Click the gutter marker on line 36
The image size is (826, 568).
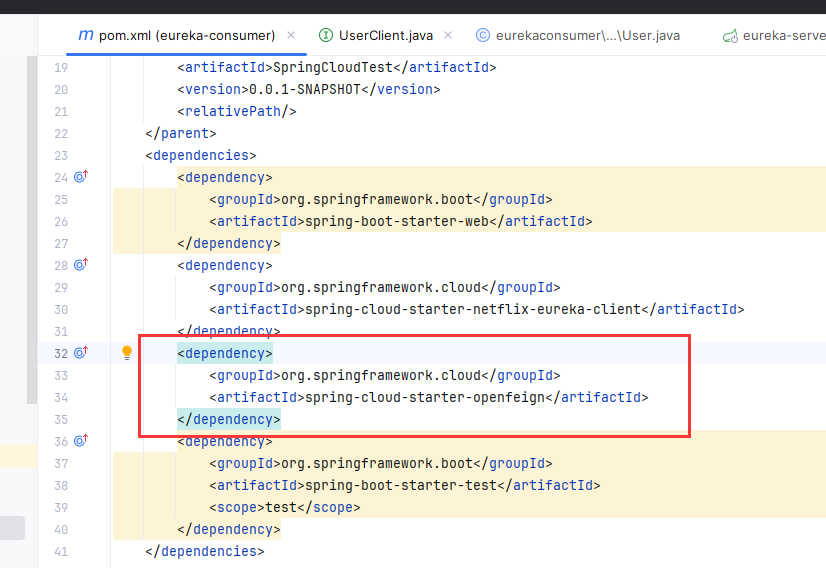coord(81,441)
